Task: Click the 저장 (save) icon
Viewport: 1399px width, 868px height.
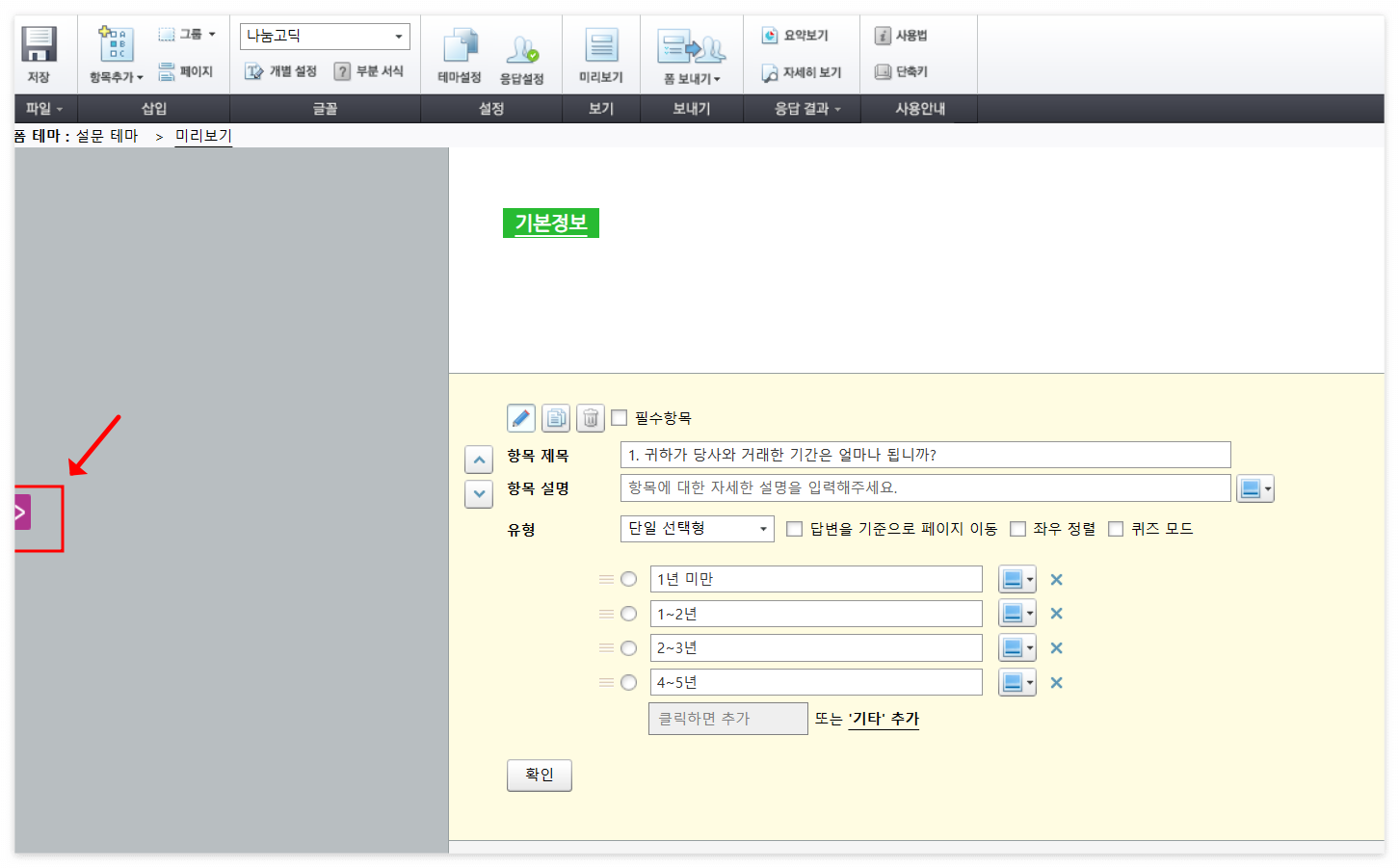Action: click(39, 48)
